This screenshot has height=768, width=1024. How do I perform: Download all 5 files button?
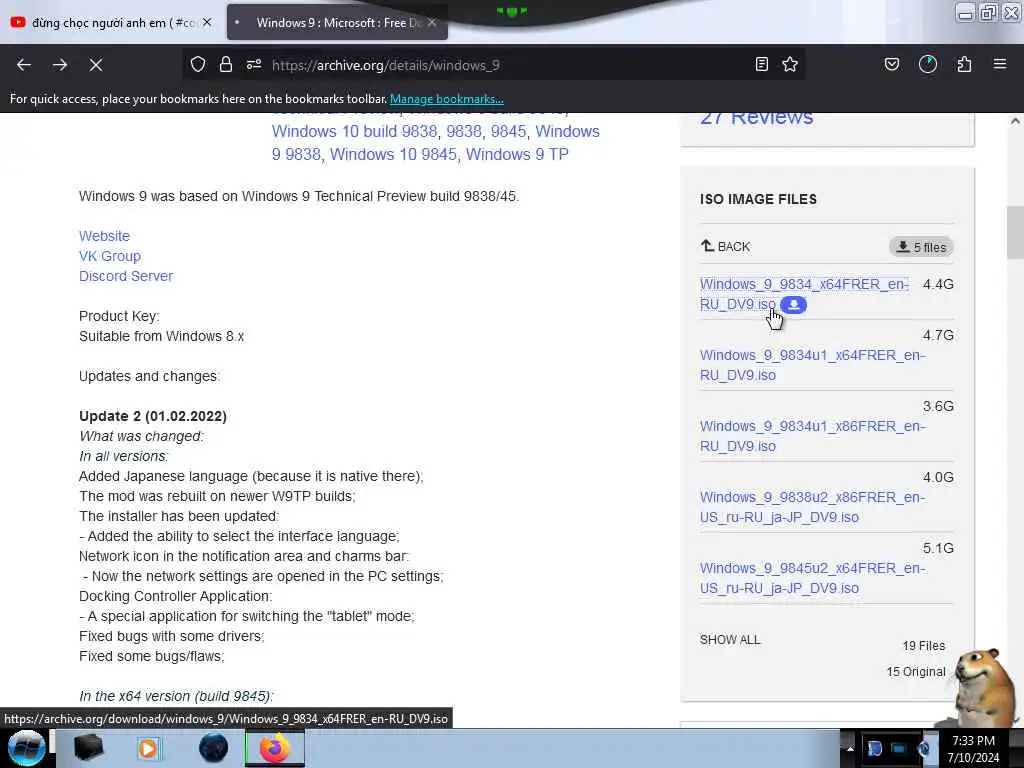[x=921, y=247]
